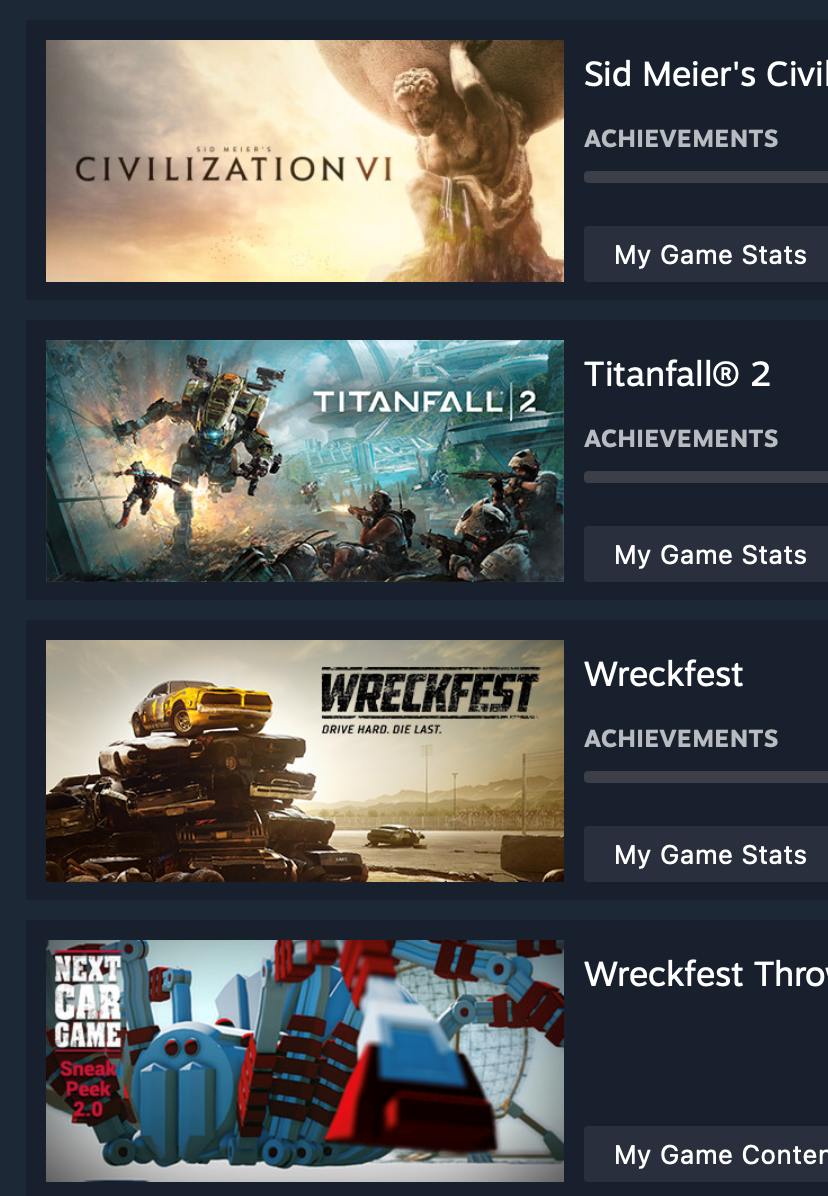Select ACHIEVEMENTS label under Civilization VI
The width and height of the screenshot is (828, 1196).
pyautogui.click(x=681, y=139)
